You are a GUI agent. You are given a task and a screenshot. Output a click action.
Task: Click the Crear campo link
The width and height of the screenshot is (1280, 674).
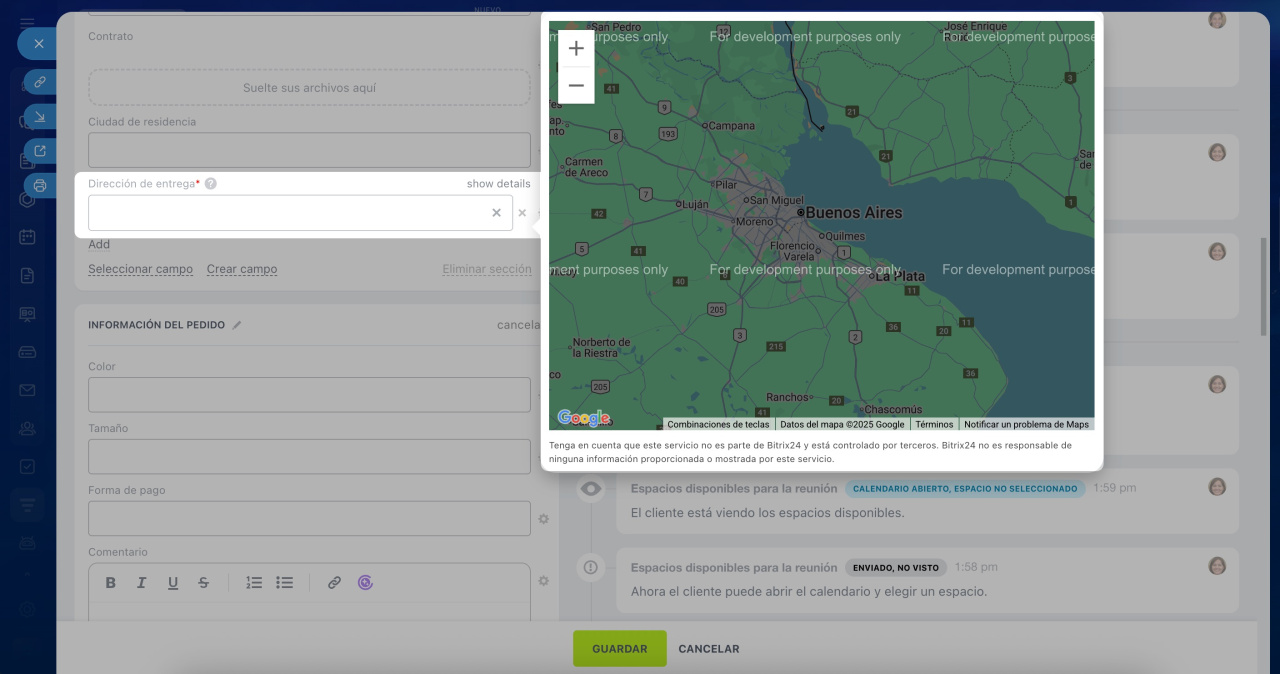pos(242,269)
